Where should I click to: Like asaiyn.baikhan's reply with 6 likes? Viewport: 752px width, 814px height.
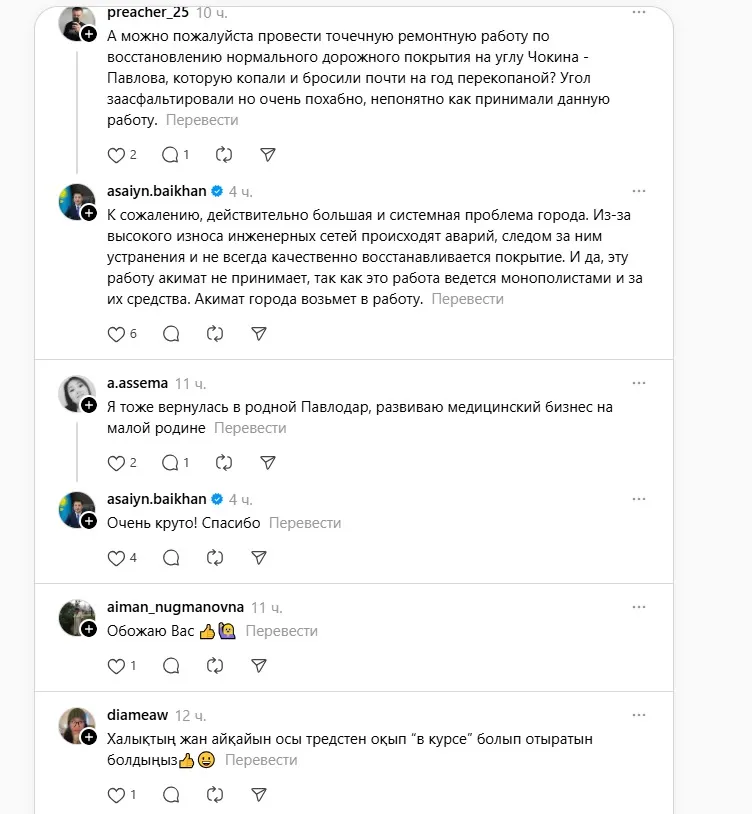(117, 333)
